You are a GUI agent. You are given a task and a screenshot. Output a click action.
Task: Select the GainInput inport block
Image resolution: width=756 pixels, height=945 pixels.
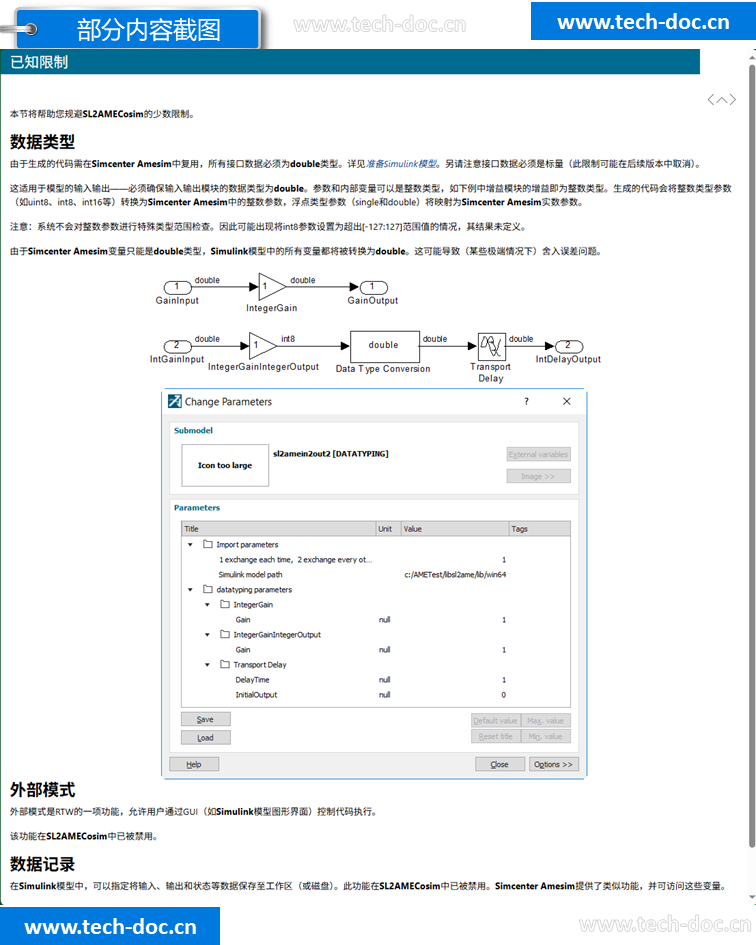pyautogui.click(x=177, y=287)
